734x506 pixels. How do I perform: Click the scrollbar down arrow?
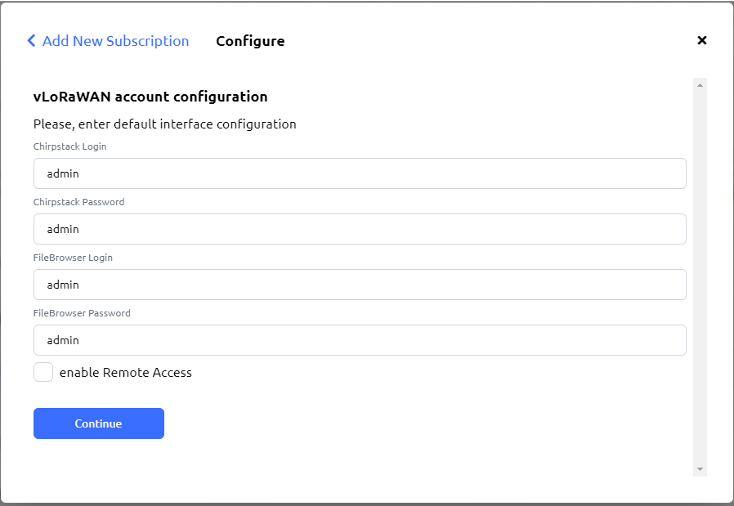tap(700, 468)
